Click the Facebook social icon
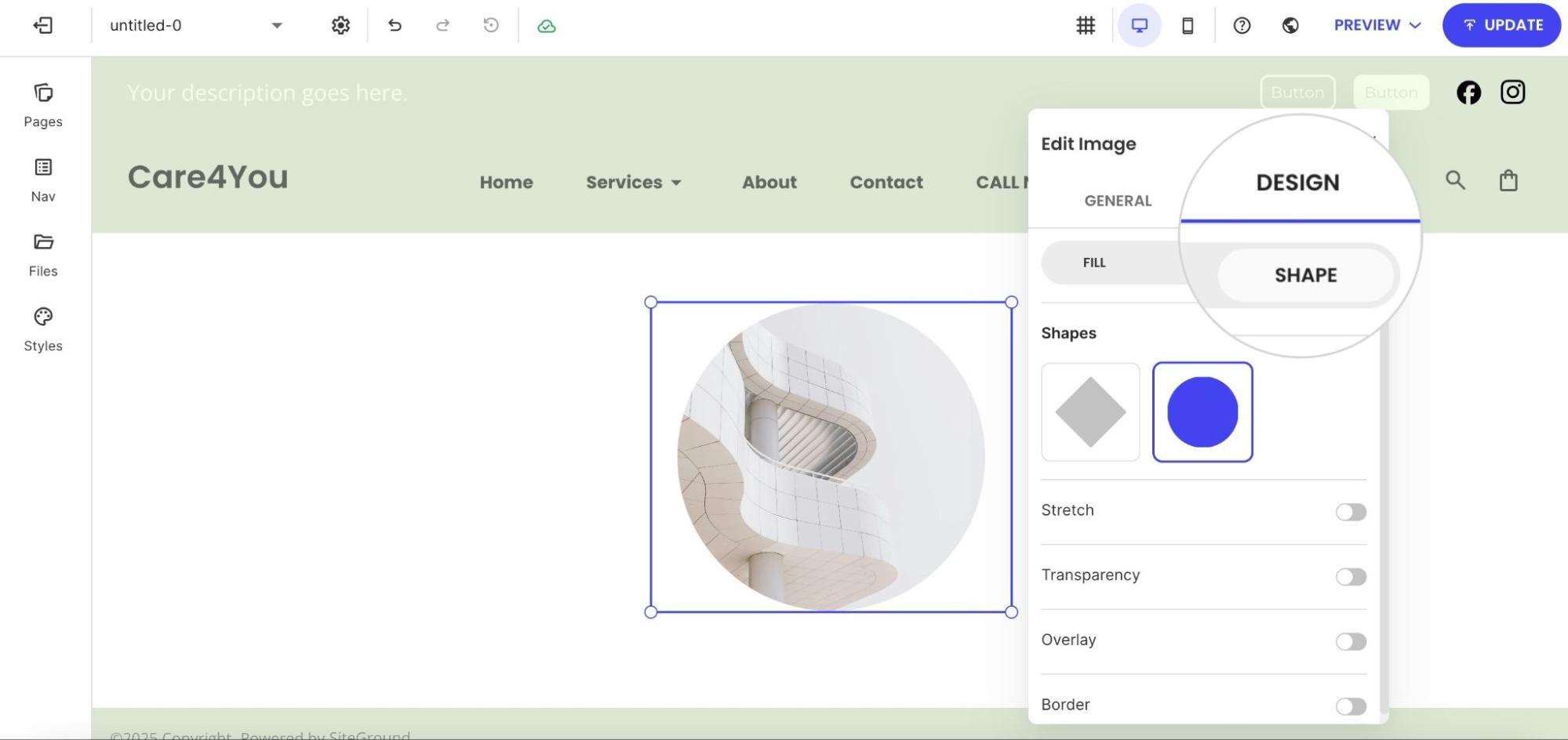Image resolution: width=1568 pixels, height=740 pixels. pyautogui.click(x=1469, y=92)
